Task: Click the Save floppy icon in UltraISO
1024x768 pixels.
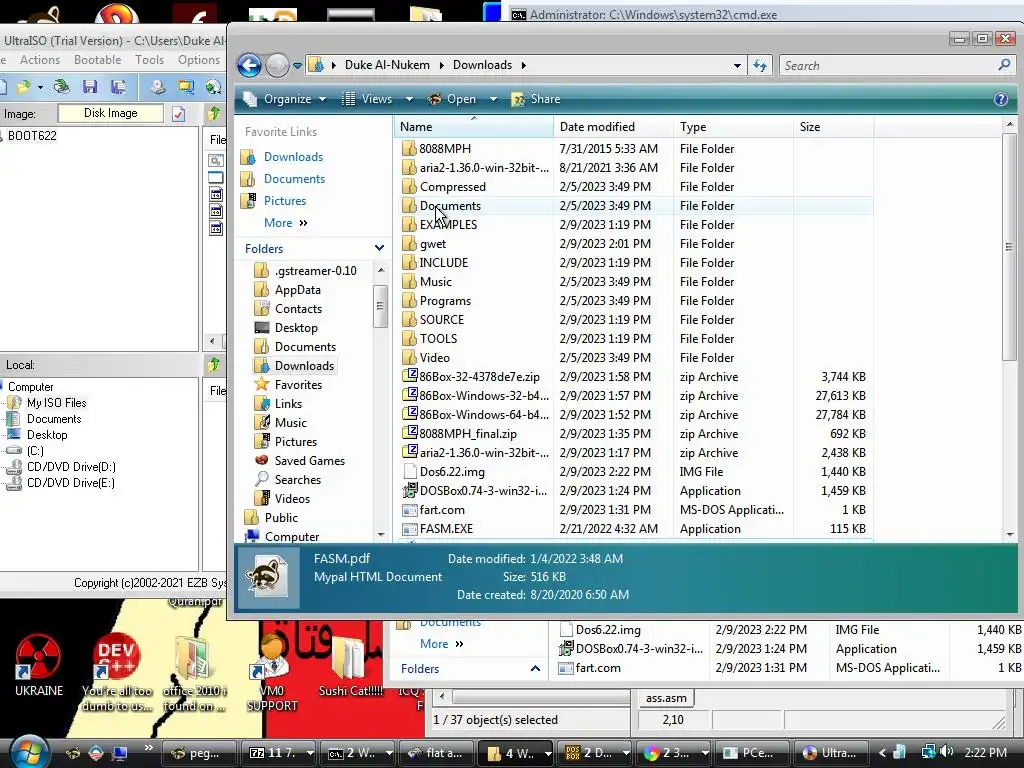Action: click(x=89, y=87)
